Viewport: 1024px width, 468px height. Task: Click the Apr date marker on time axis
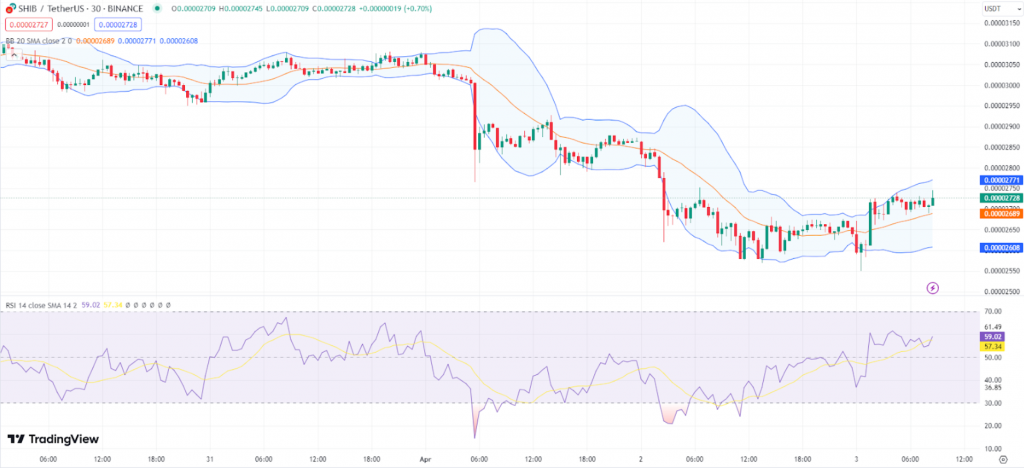tap(423, 459)
